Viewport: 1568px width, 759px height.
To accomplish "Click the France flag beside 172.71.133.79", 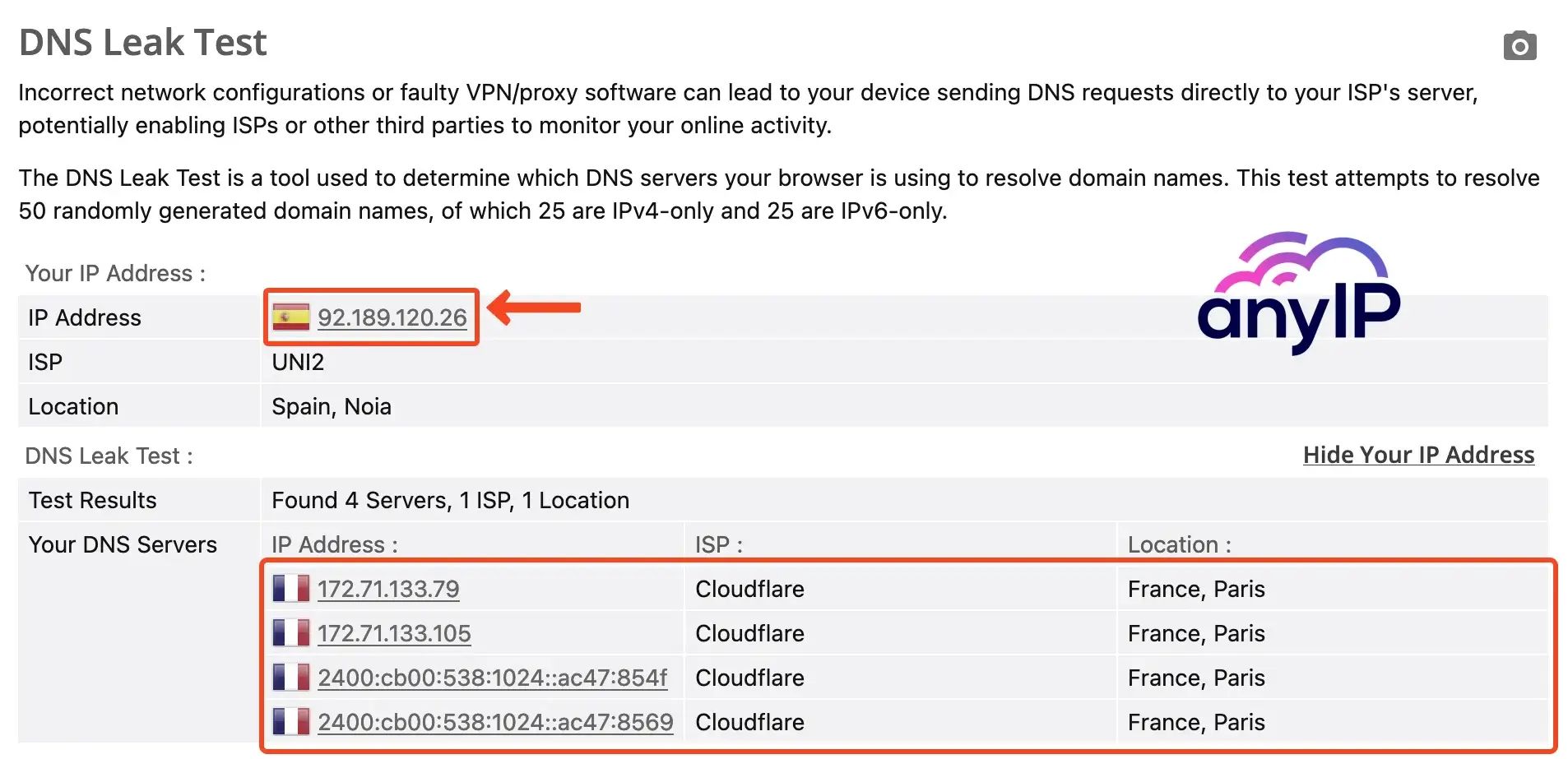I will point(291,589).
